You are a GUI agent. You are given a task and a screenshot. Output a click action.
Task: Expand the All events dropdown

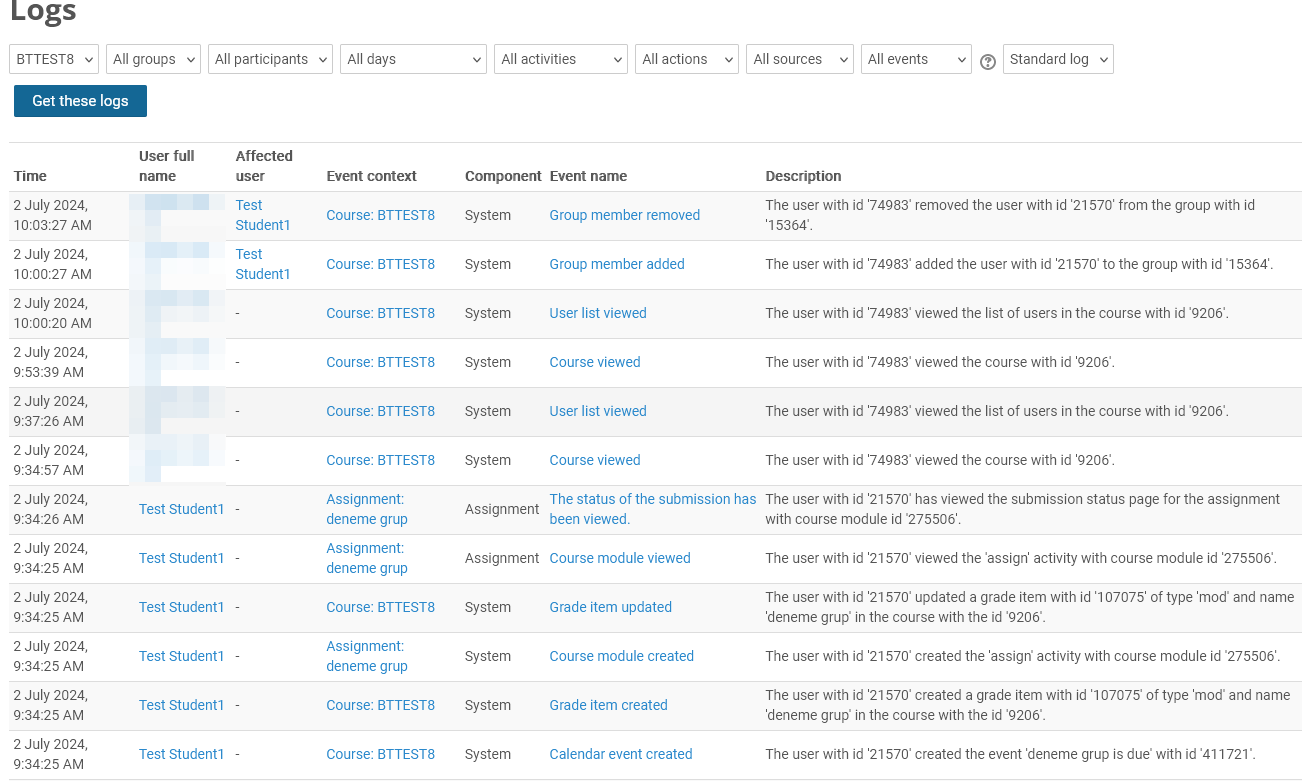[x=916, y=59]
